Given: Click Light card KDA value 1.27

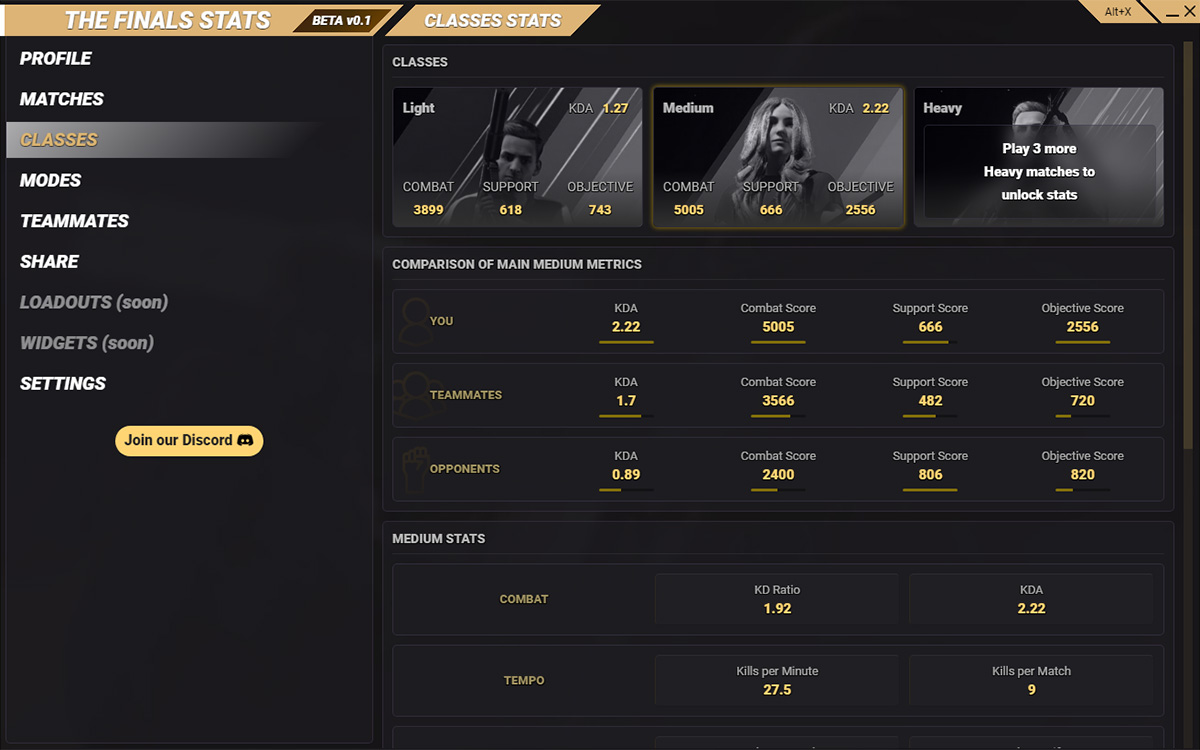Looking at the screenshot, I should pyautogui.click(x=615, y=108).
